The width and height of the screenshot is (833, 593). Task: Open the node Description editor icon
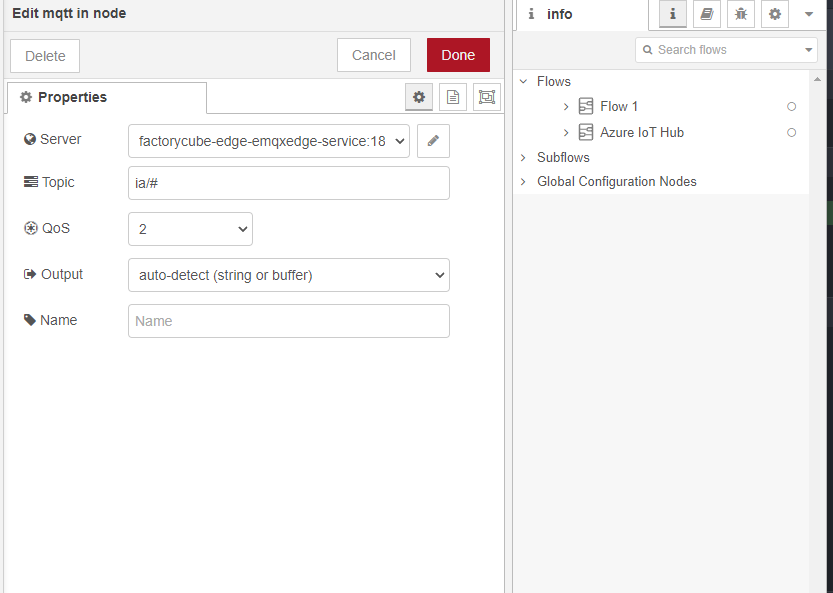pos(454,97)
